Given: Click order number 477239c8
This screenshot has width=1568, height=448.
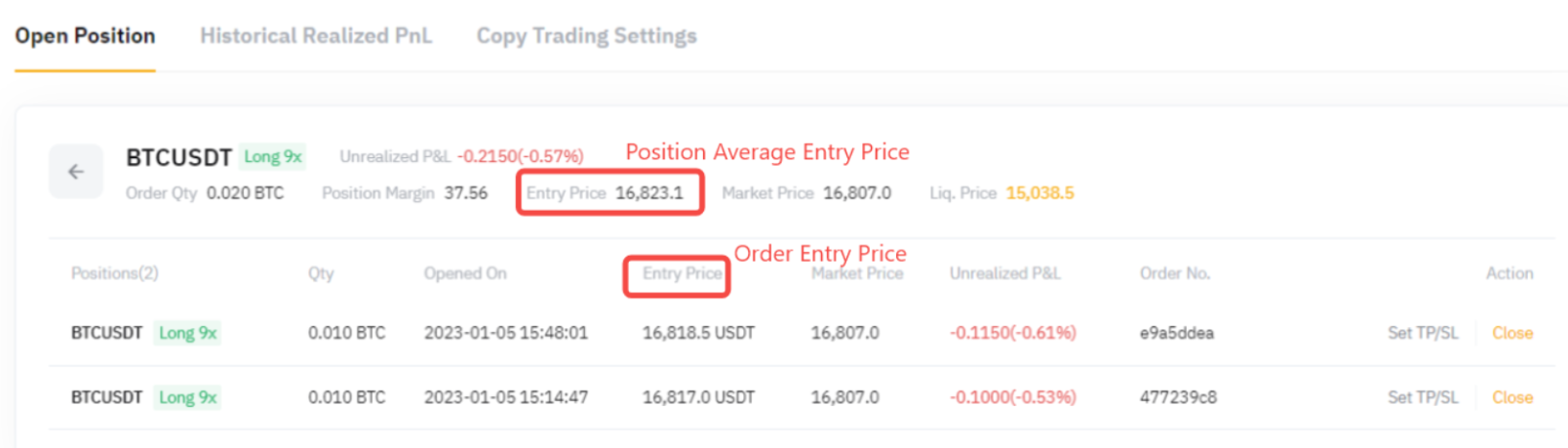Looking at the screenshot, I should pos(1178,397).
